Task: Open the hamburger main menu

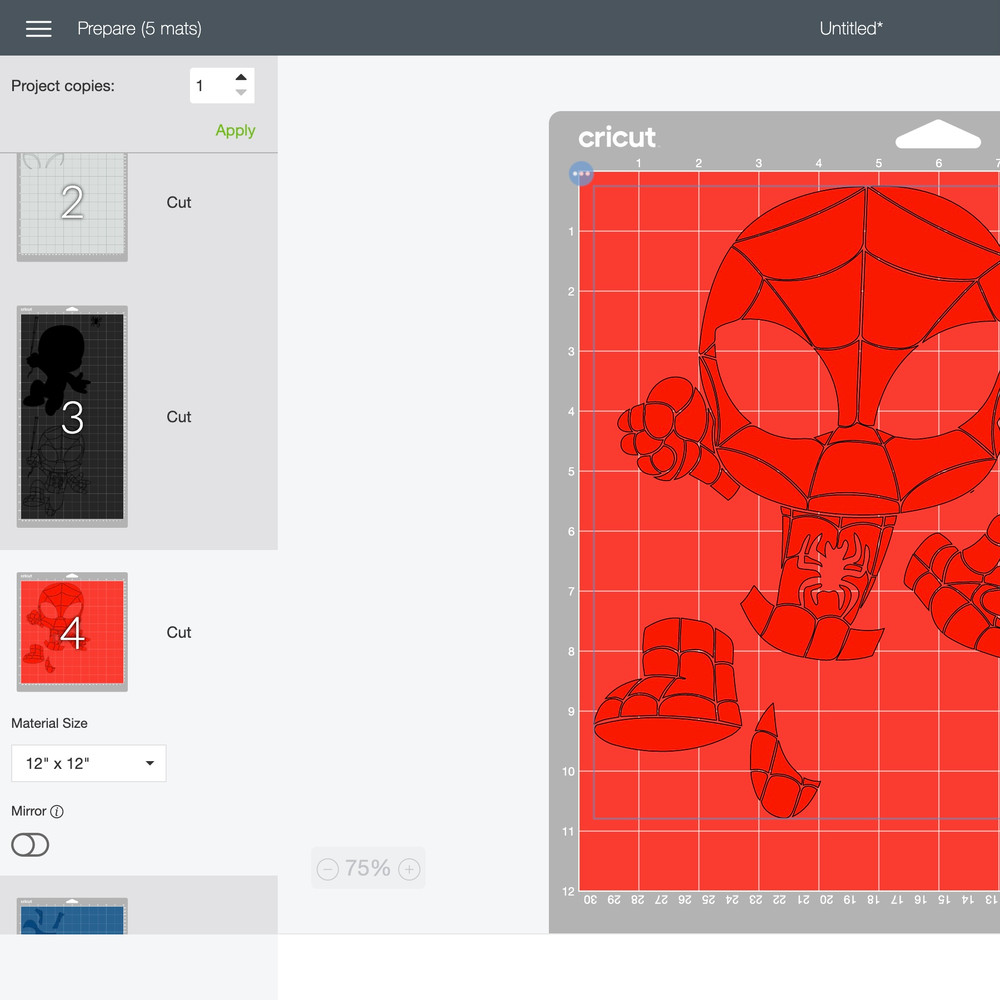Action: pos(38,29)
